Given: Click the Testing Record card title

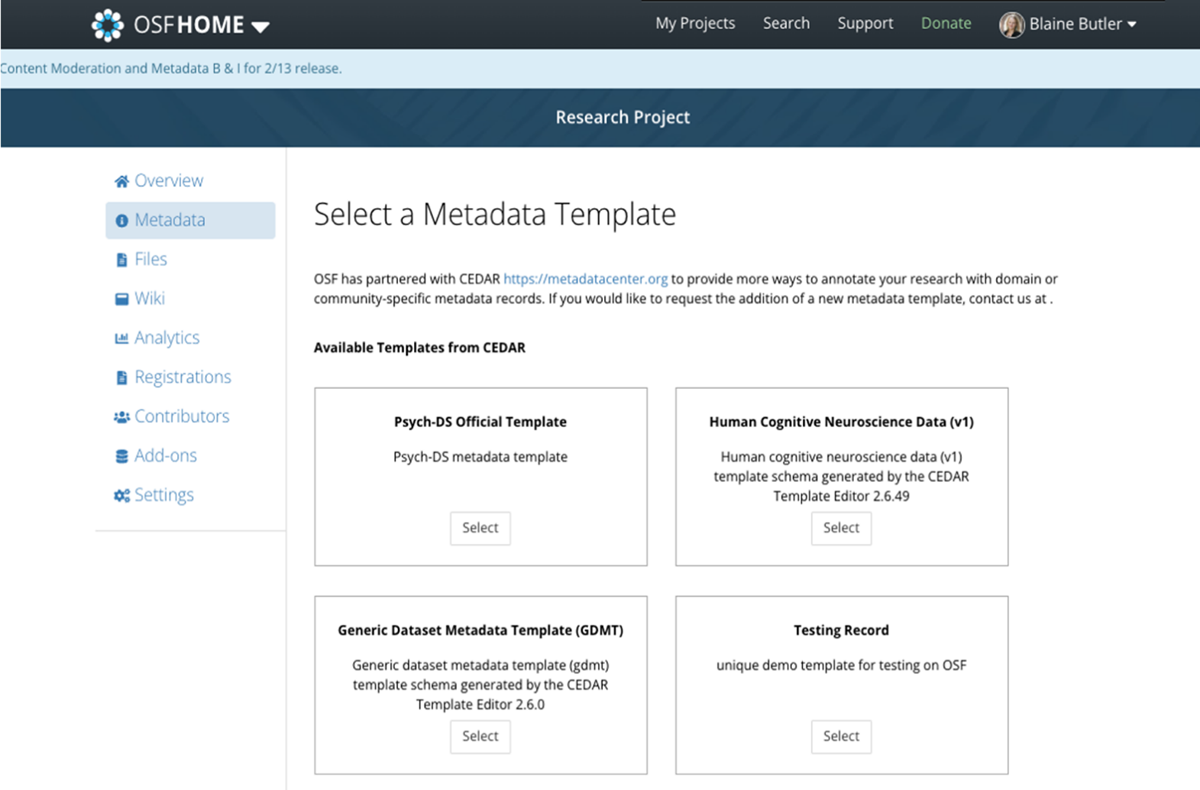Looking at the screenshot, I should (841, 631).
